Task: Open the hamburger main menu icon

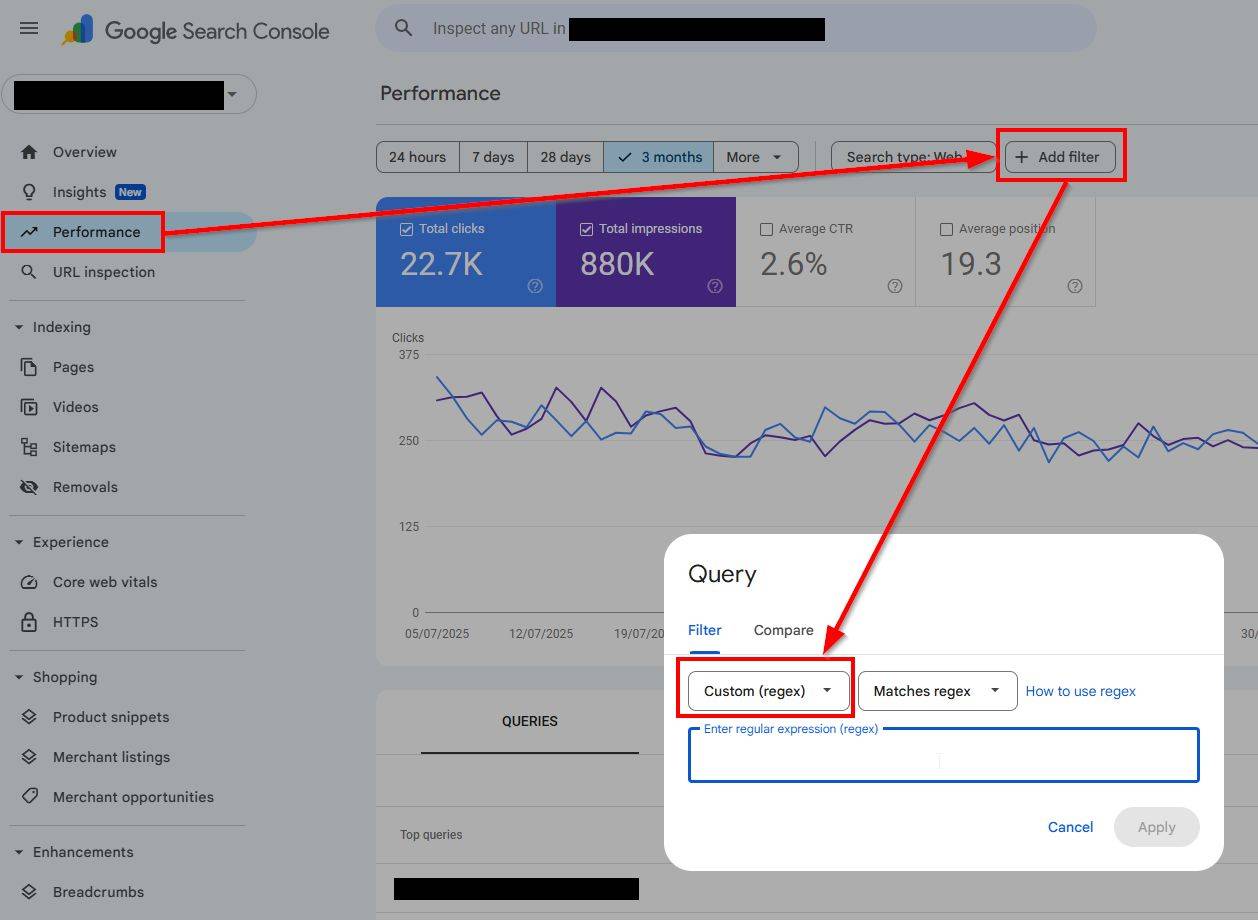Action: coord(29,29)
